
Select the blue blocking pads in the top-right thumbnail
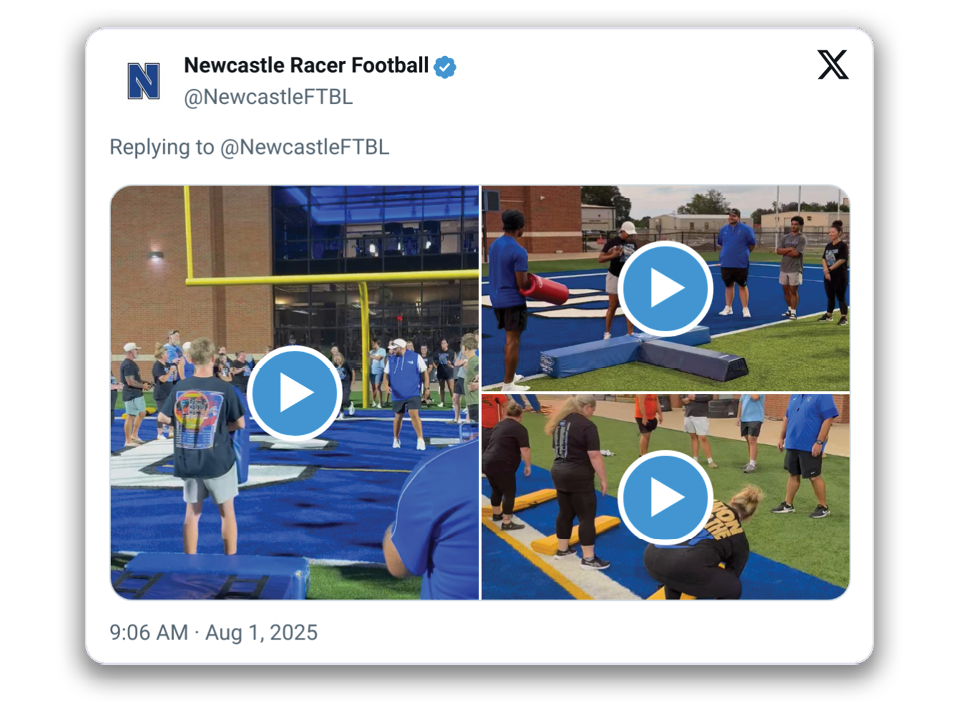click(x=642, y=355)
